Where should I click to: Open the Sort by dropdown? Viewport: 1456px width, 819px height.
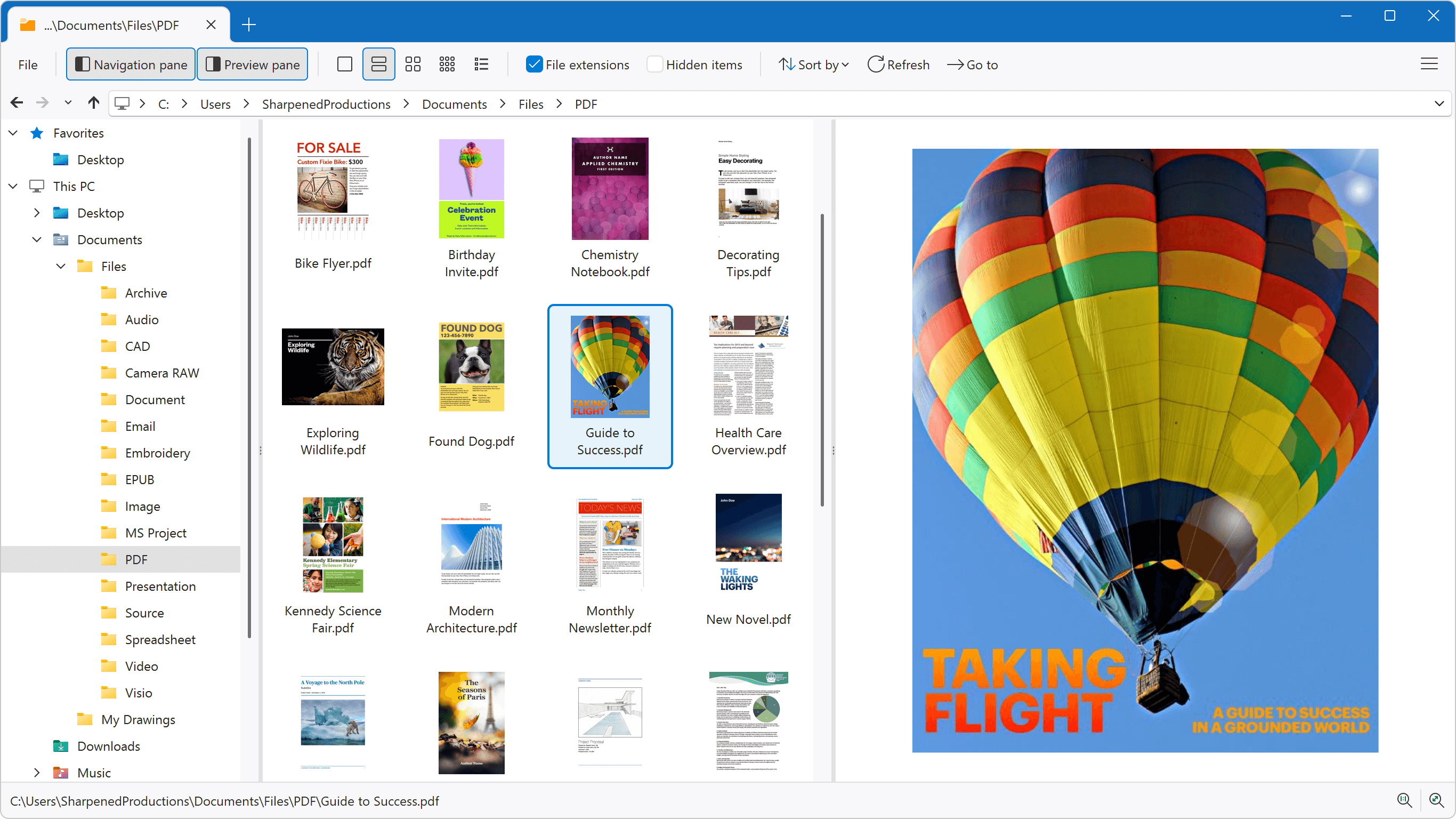pos(813,65)
